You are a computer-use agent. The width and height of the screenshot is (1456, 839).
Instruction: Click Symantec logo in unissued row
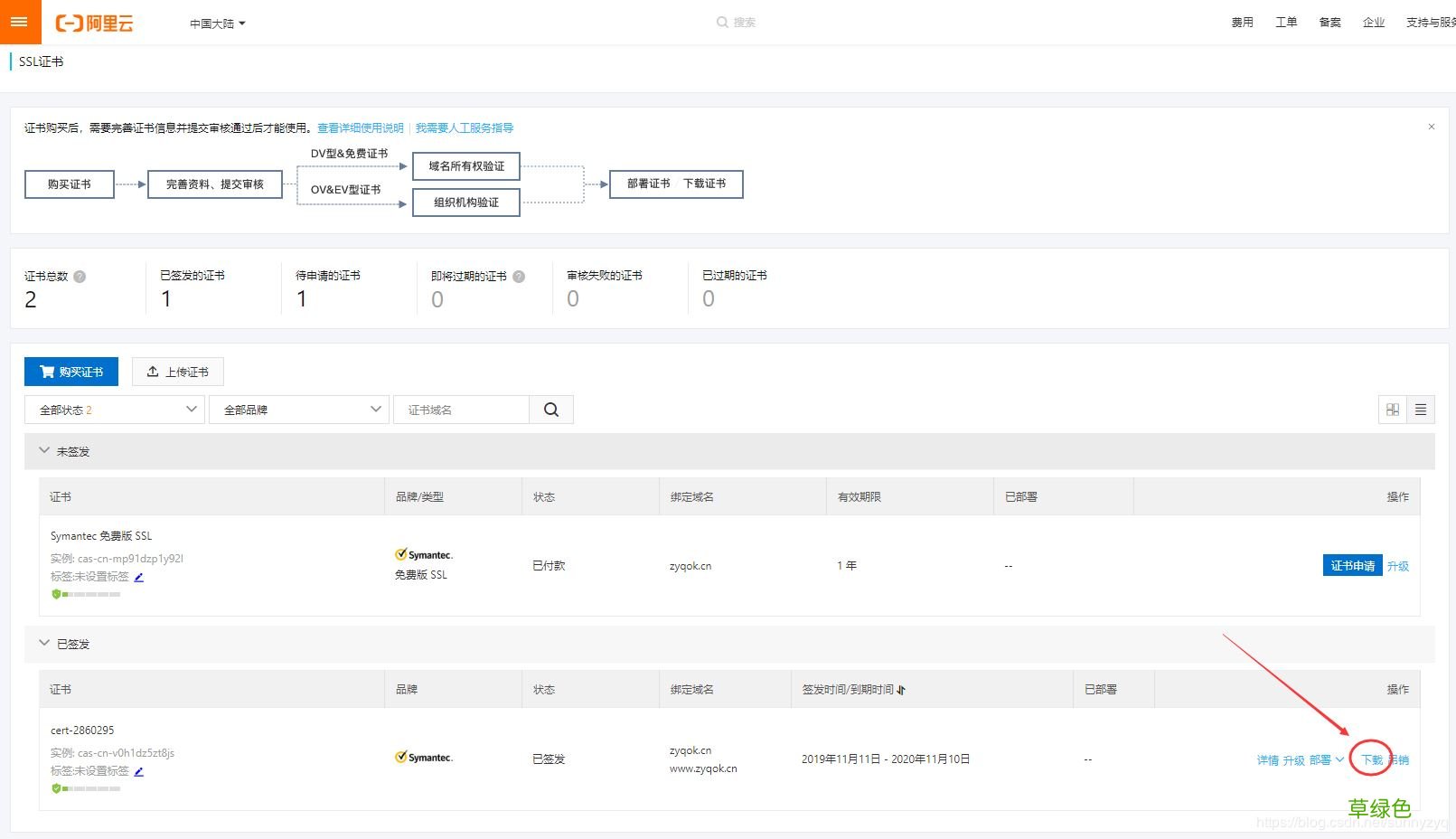tap(424, 555)
